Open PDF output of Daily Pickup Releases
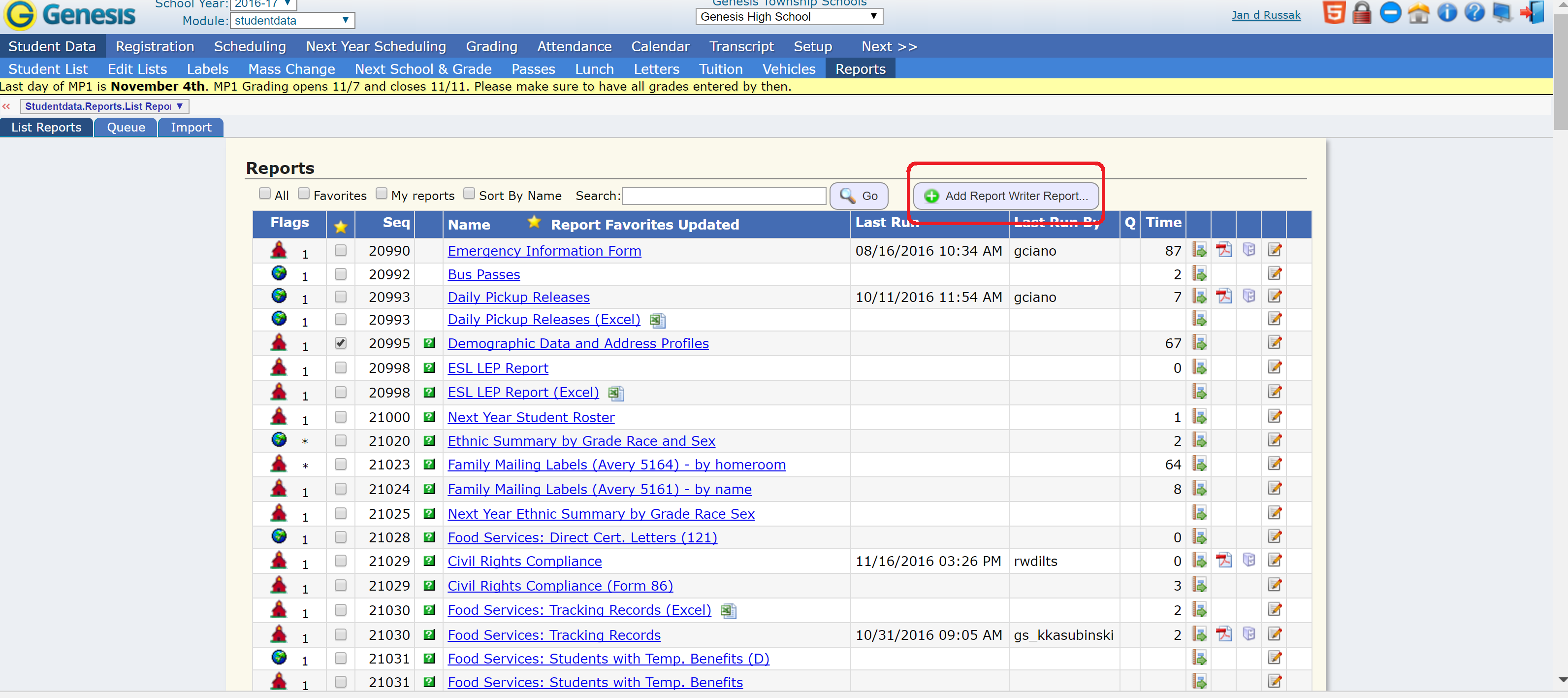1568x698 pixels. click(x=1224, y=297)
